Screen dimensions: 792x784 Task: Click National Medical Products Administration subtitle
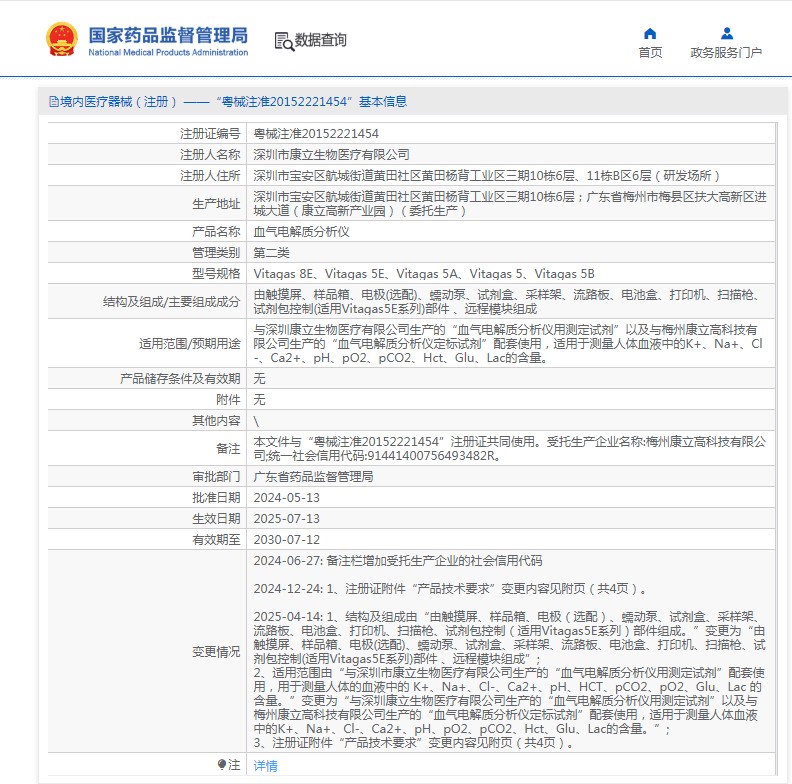[x=168, y=53]
